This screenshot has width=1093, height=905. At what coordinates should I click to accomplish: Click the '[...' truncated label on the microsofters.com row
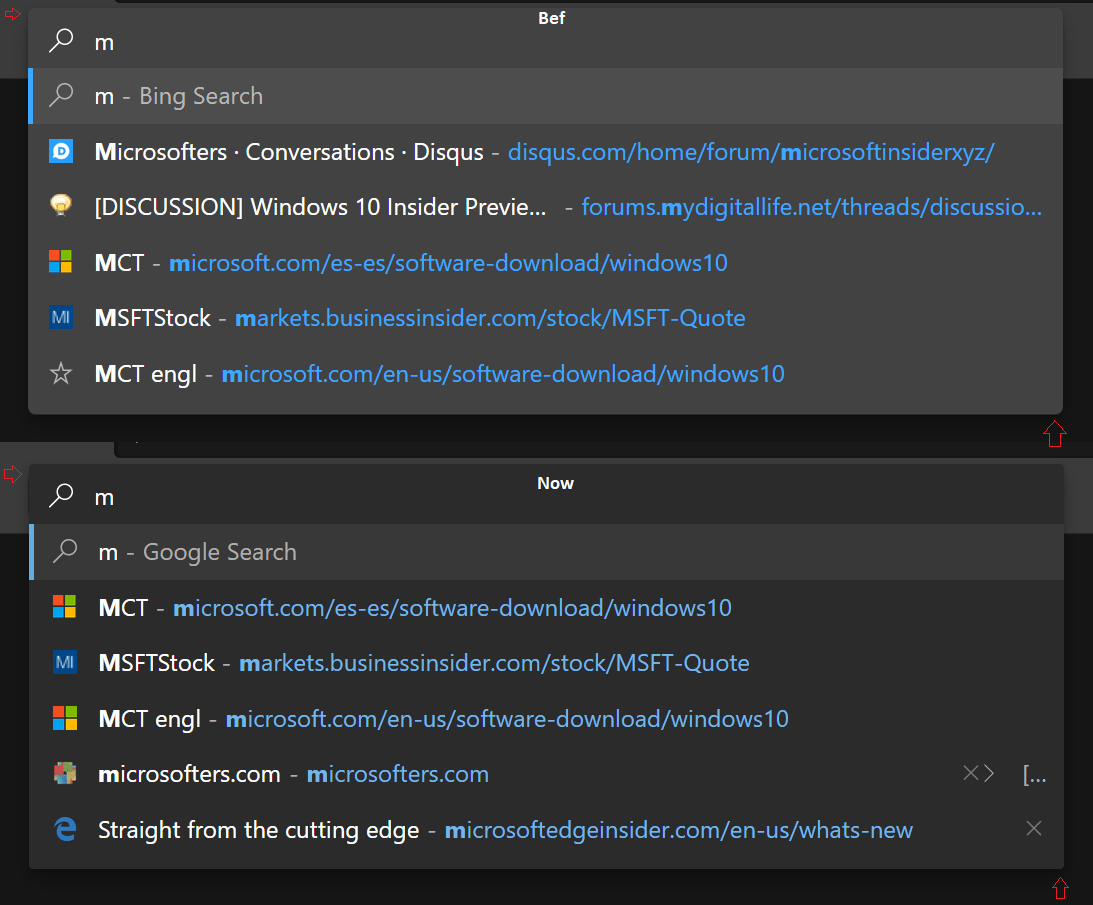1034,774
